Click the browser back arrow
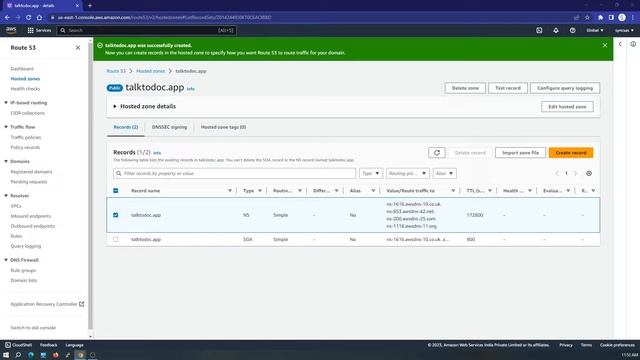Image resolution: width=640 pixels, height=360 pixels. pos(7,18)
